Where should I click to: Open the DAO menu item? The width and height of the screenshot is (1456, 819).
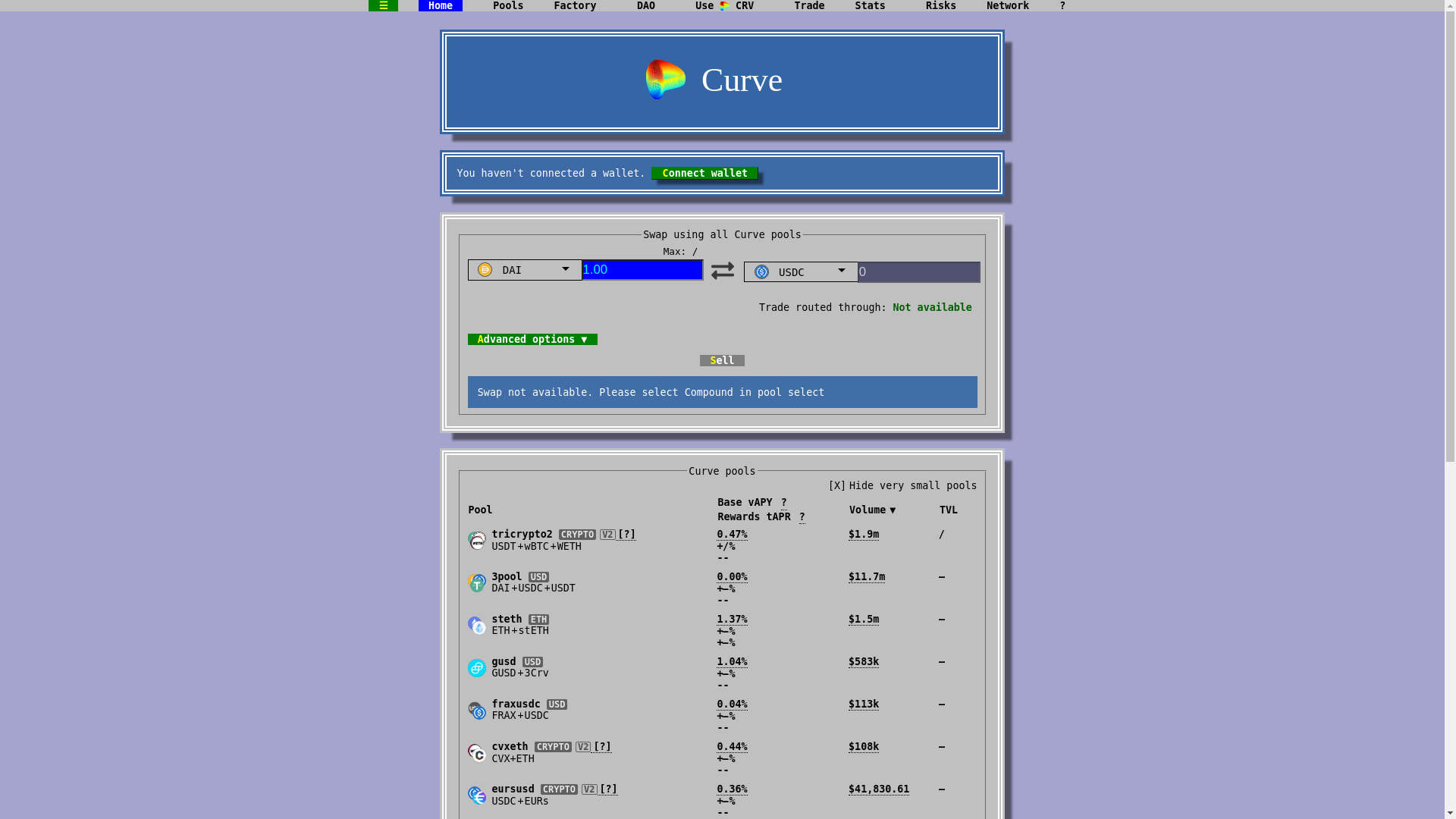(x=646, y=5)
